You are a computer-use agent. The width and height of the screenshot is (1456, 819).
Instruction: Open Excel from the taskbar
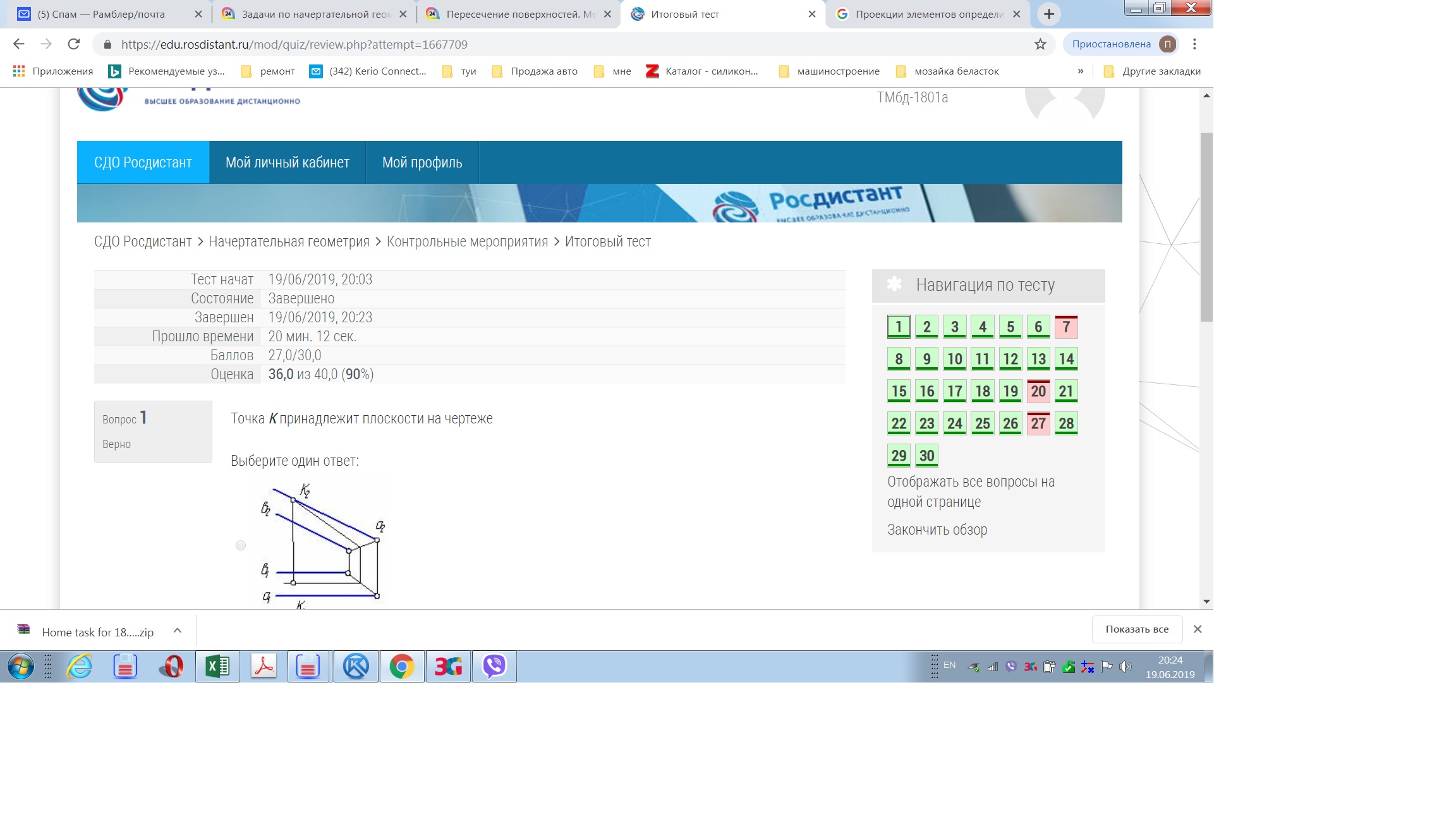coord(217,667)
